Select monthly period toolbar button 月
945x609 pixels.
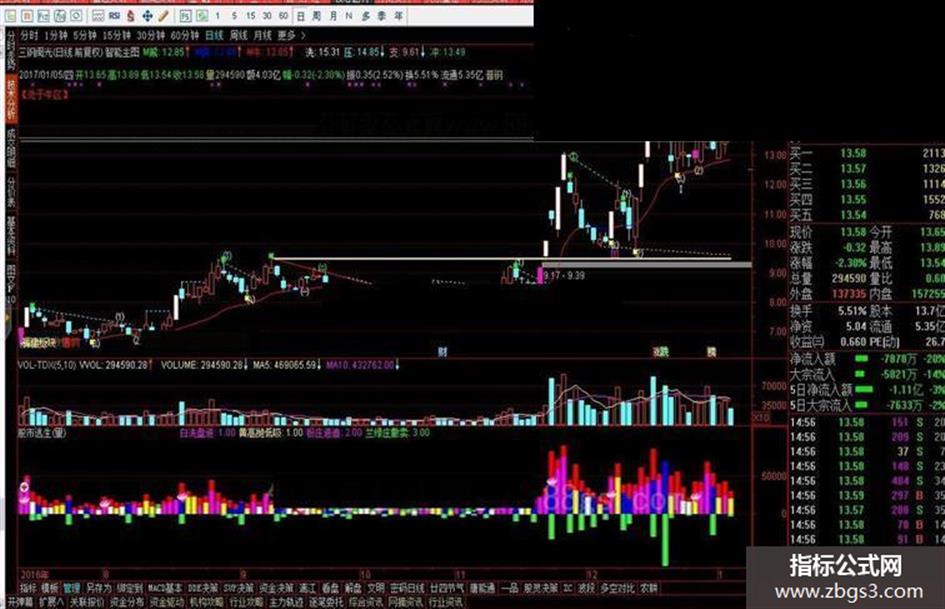tap(333, 16)
